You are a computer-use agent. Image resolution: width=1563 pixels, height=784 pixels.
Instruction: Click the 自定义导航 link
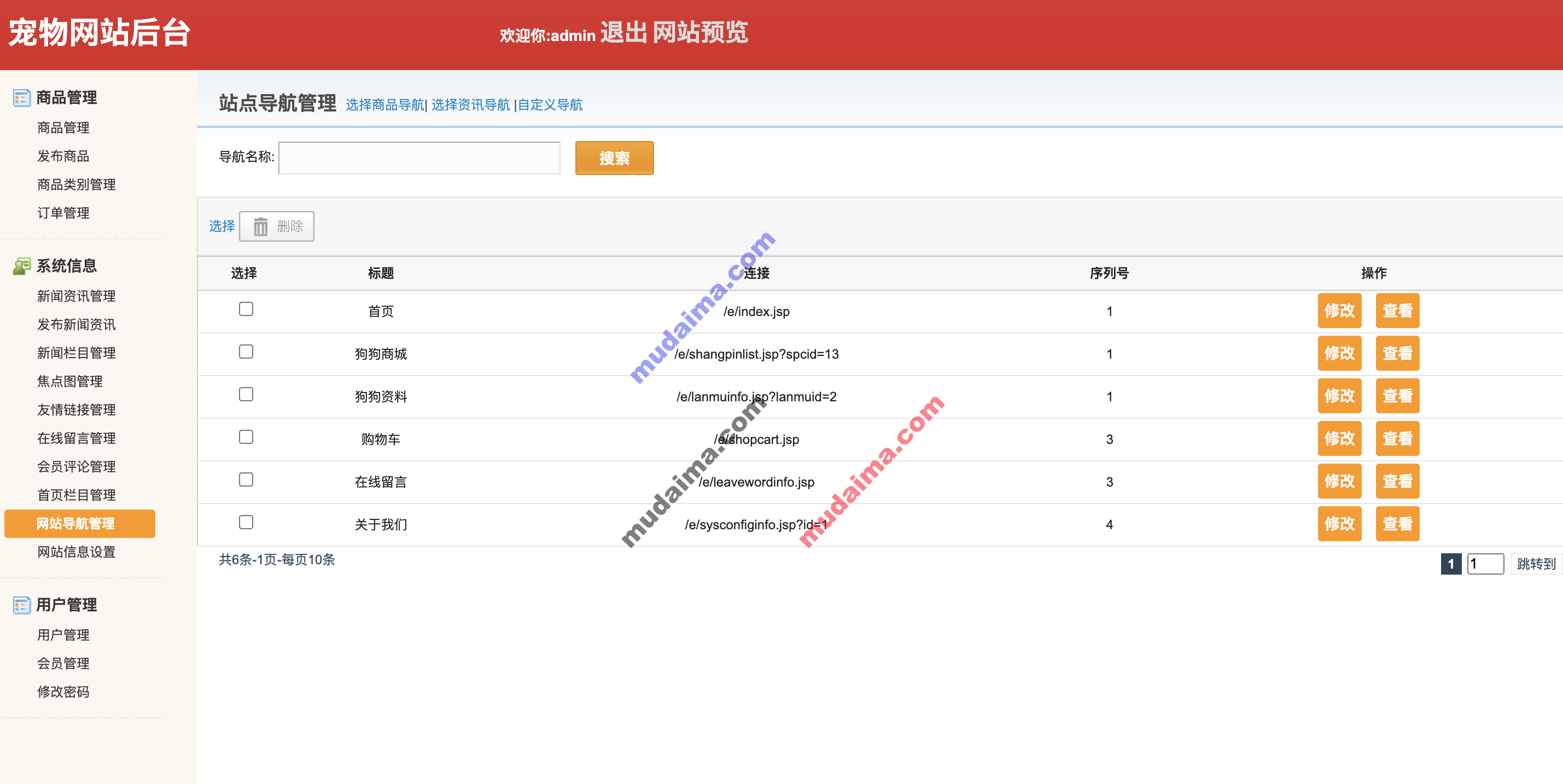click(550, 105)
